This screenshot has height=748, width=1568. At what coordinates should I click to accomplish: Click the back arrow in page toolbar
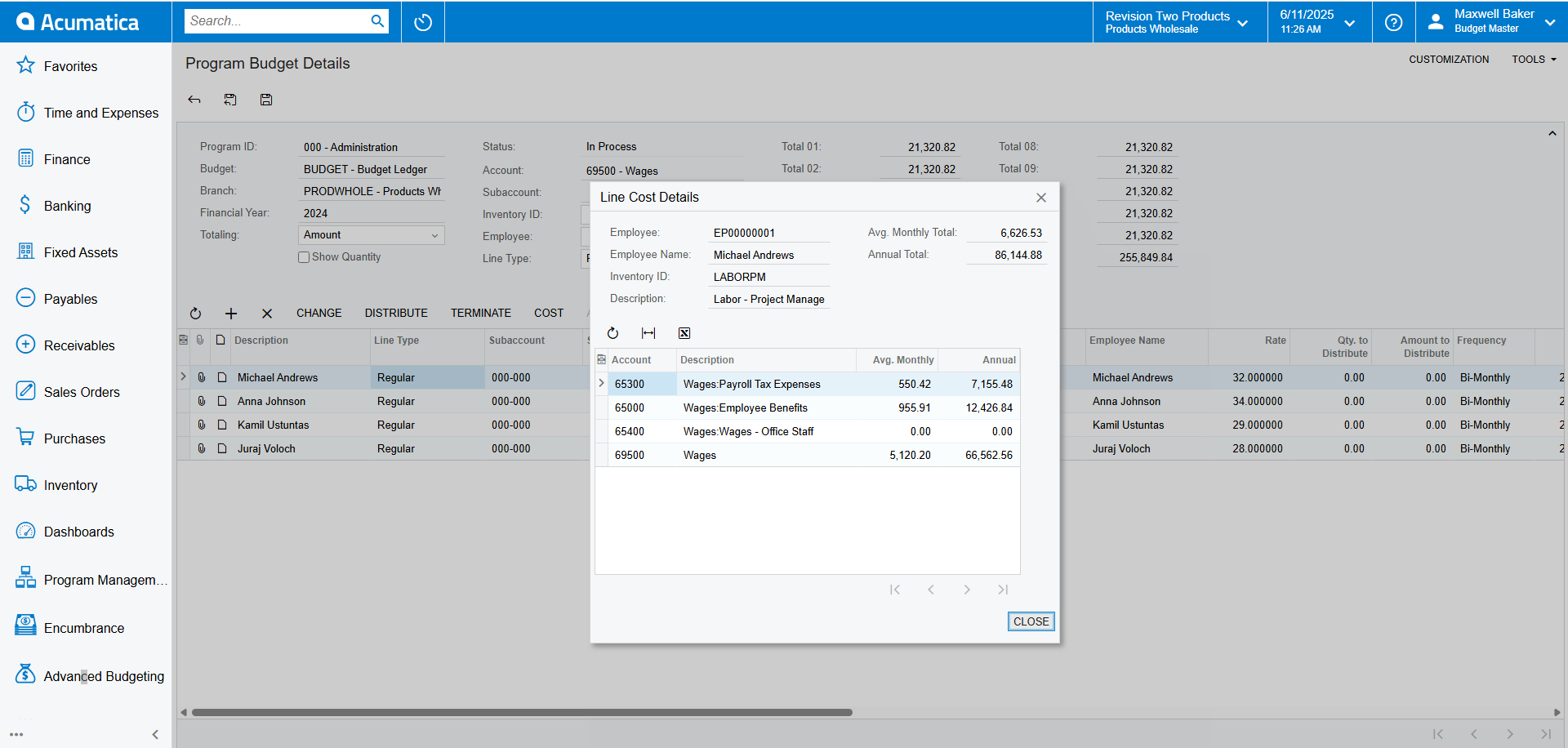pyautogui.click(x=194, y=100)
